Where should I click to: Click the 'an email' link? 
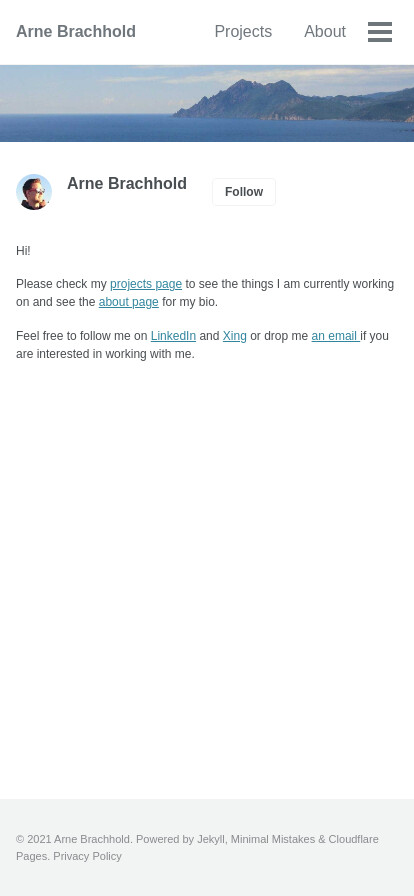[336, 336]
